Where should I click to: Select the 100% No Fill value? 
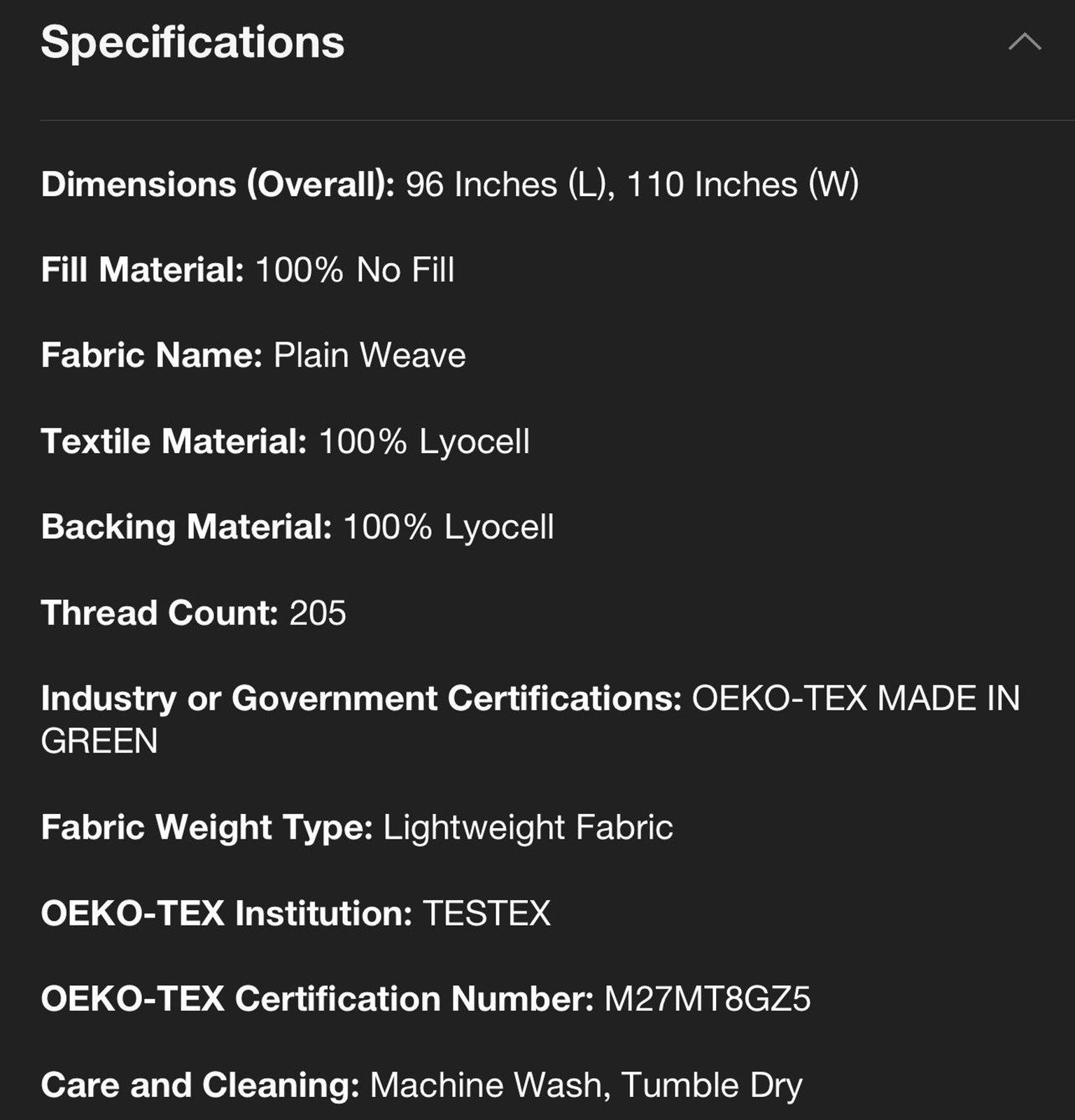click(x=356, y=270)
